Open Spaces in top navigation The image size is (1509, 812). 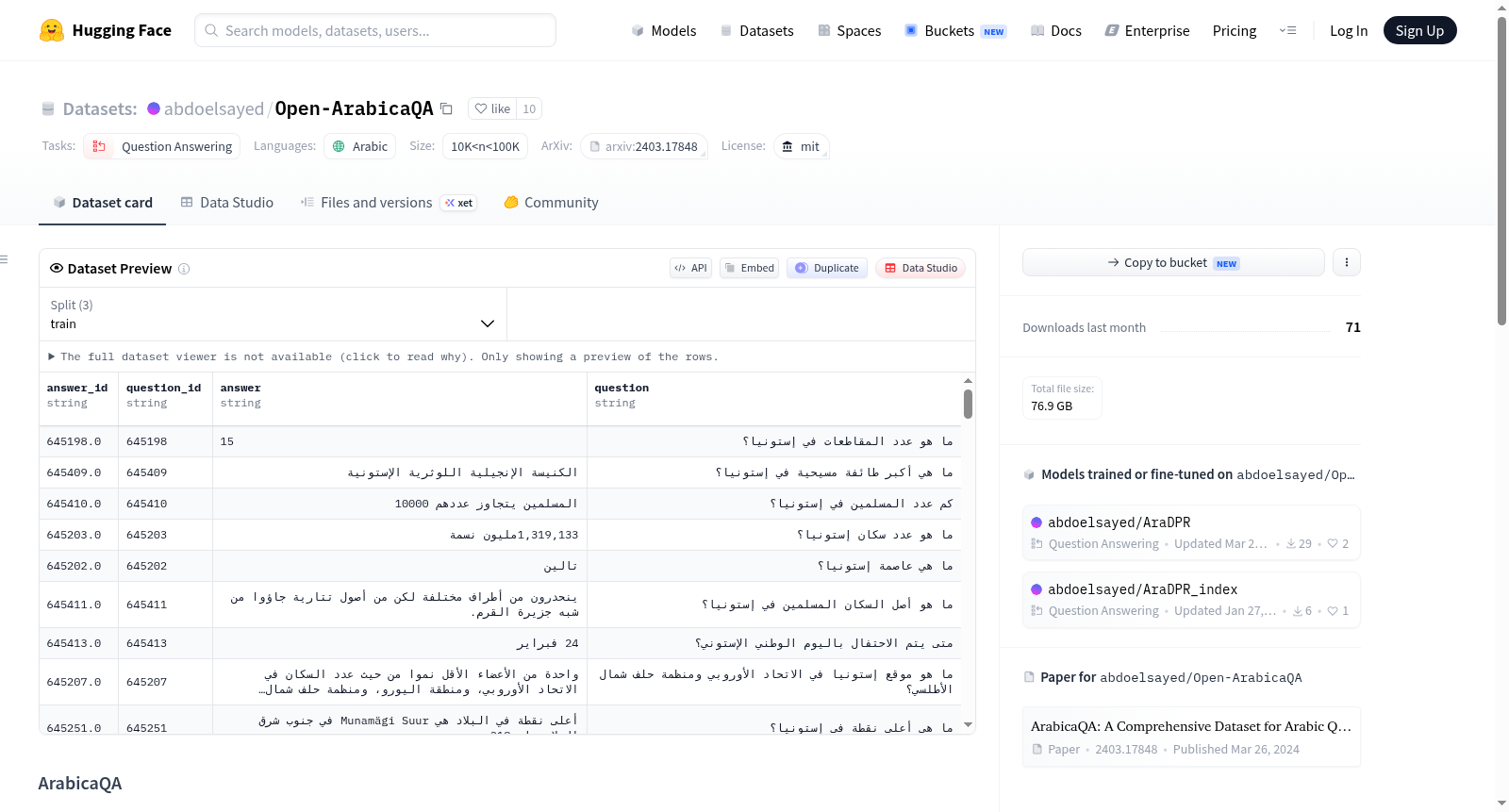849,30
